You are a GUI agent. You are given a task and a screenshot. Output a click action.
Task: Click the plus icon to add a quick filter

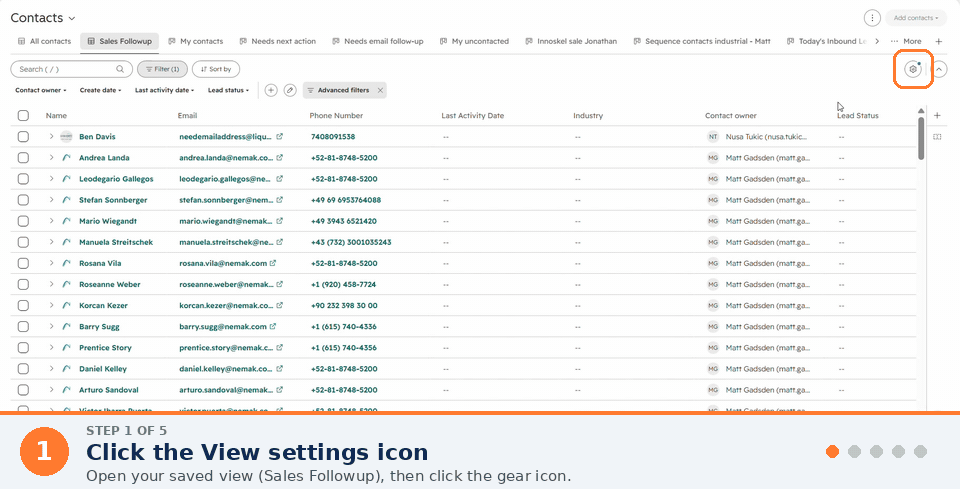tap(271, 90)
